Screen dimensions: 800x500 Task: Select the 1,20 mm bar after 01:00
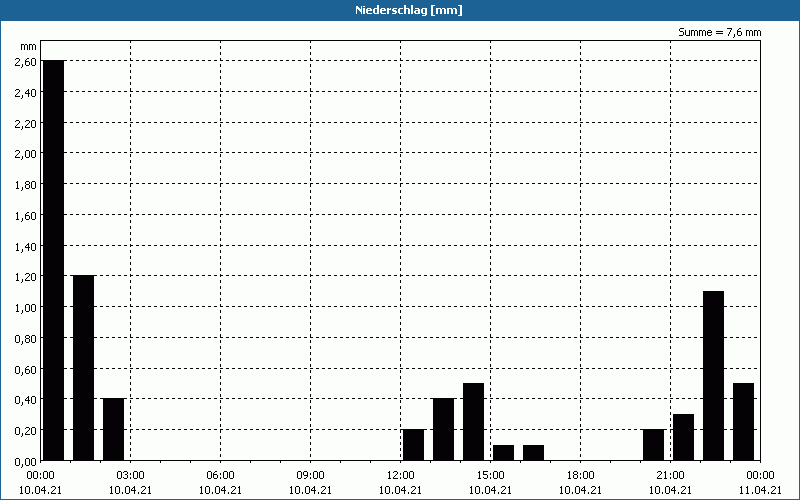[84, 368]
